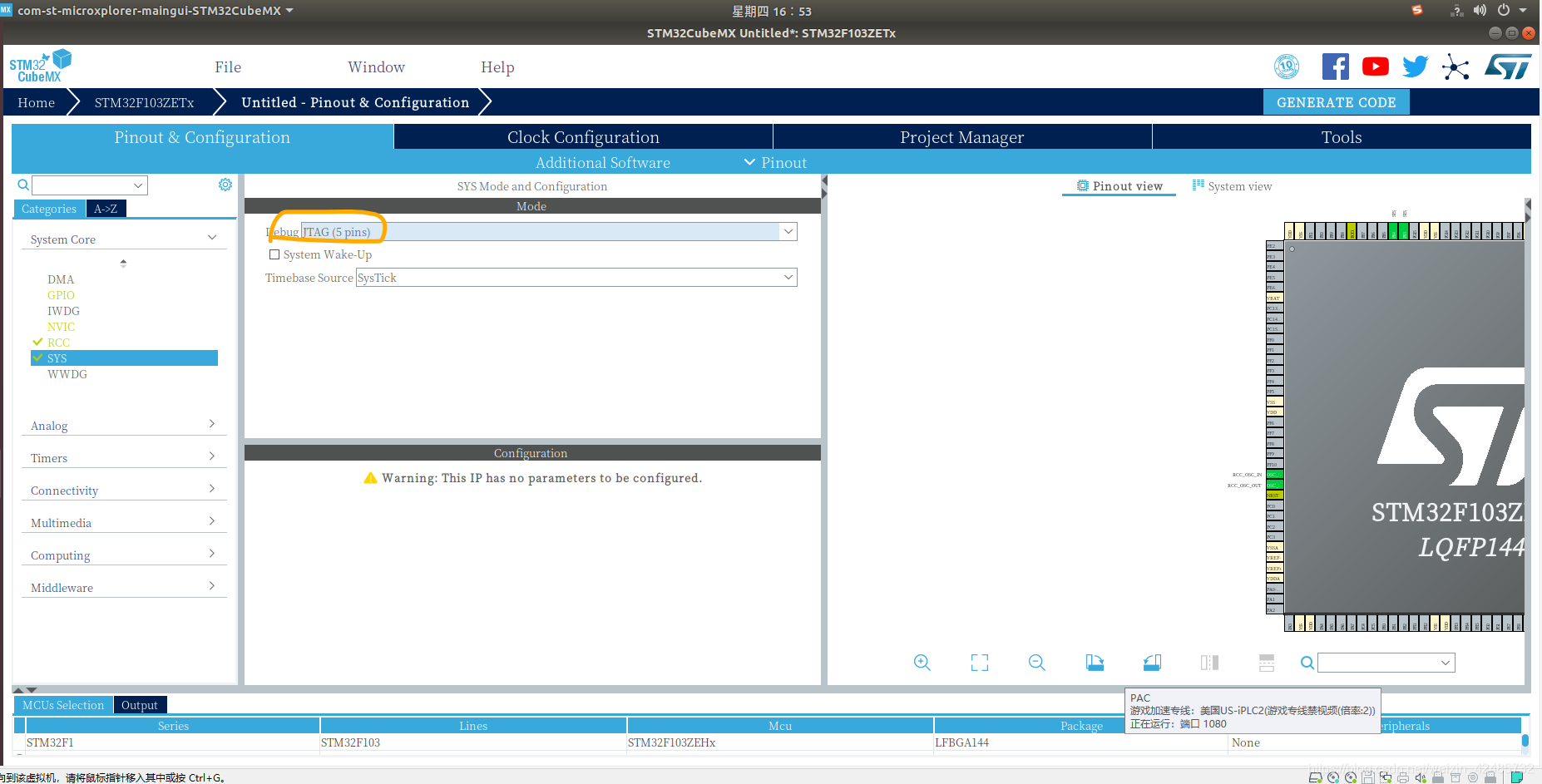The width and height of the screenshot is (1542, 784).
Task: Open the pin search combo box
Action: point(1386,663)
